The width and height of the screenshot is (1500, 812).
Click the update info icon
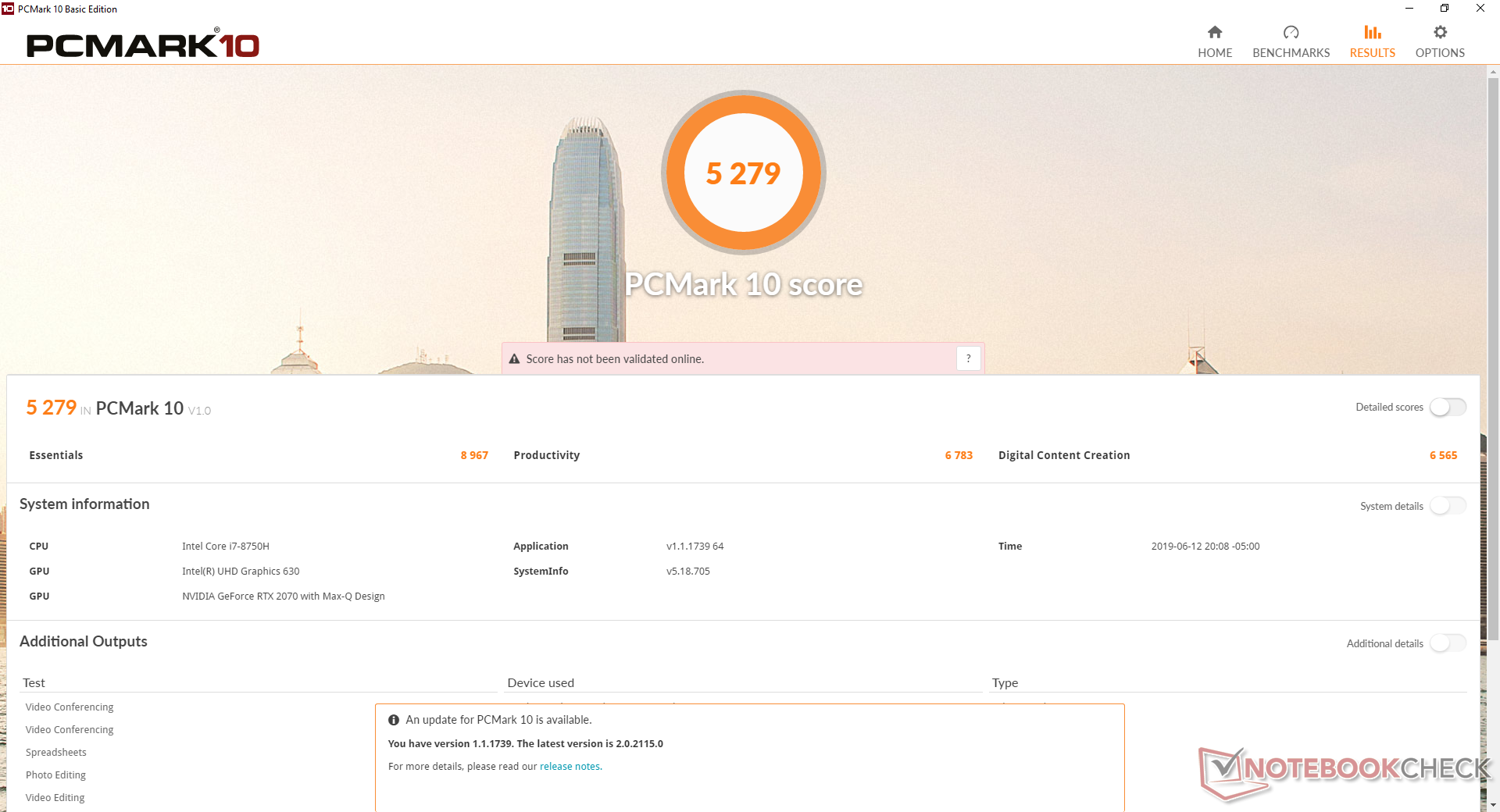pyautogui.click(x=394, y=720)
